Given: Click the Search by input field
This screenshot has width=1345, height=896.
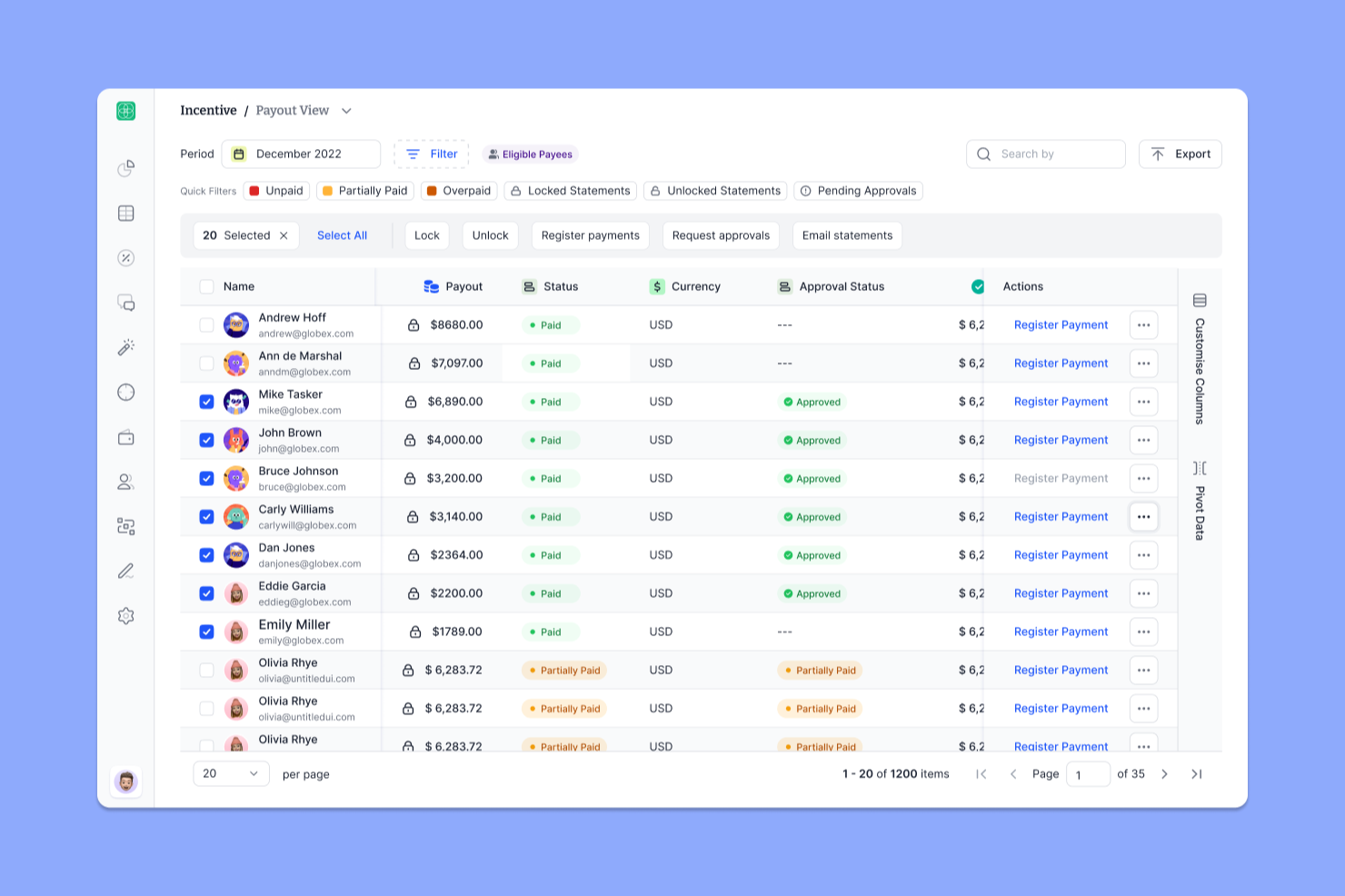Looking at the screenshot, I should point(1054,154).
